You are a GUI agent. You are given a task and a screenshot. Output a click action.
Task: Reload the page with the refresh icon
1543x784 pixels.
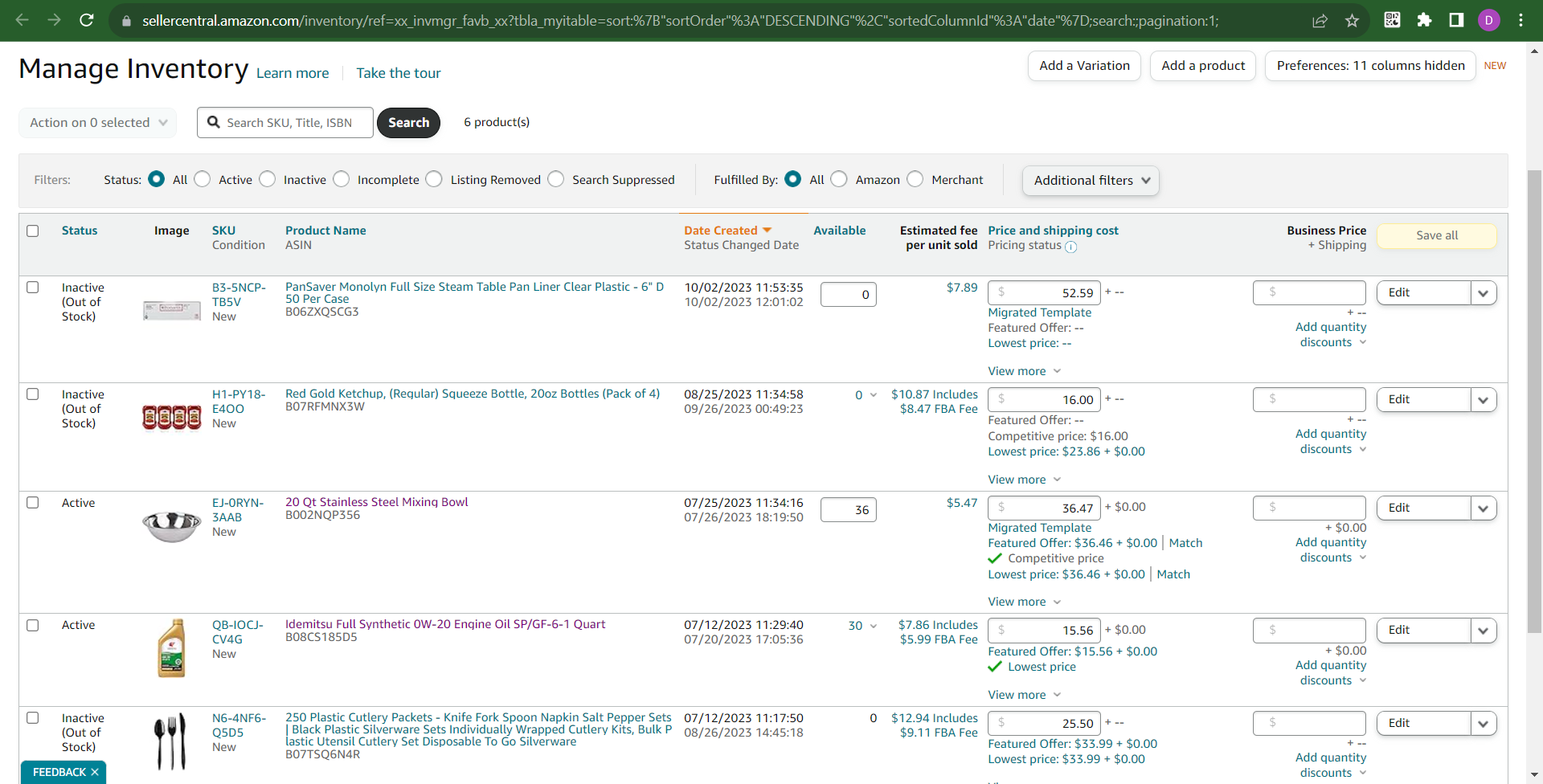[x=87, y=20]
